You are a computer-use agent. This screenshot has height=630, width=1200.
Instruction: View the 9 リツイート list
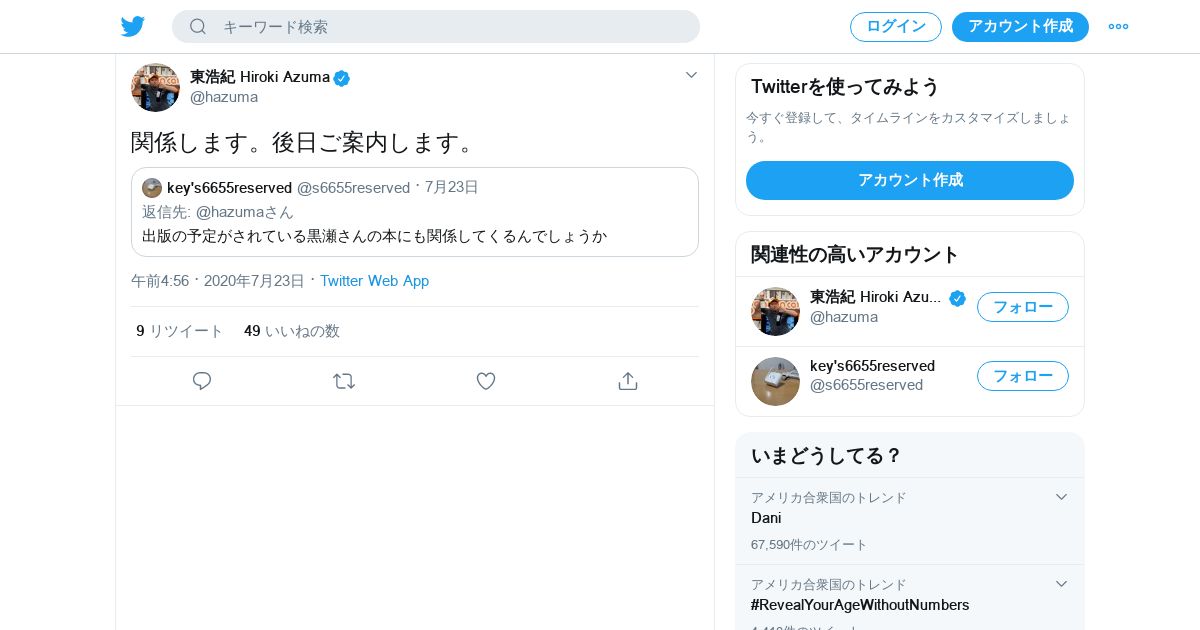[180, 331]
